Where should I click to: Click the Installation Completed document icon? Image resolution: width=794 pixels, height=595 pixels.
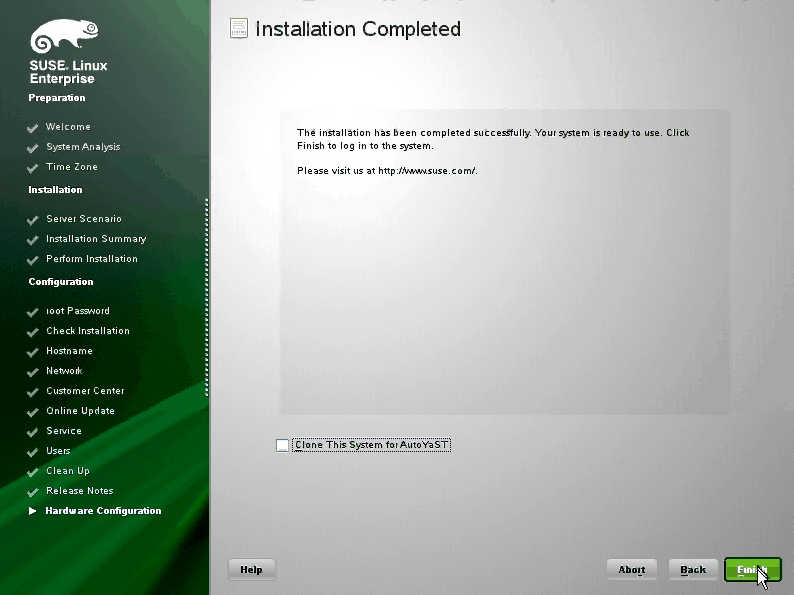(x=239, y=28)
